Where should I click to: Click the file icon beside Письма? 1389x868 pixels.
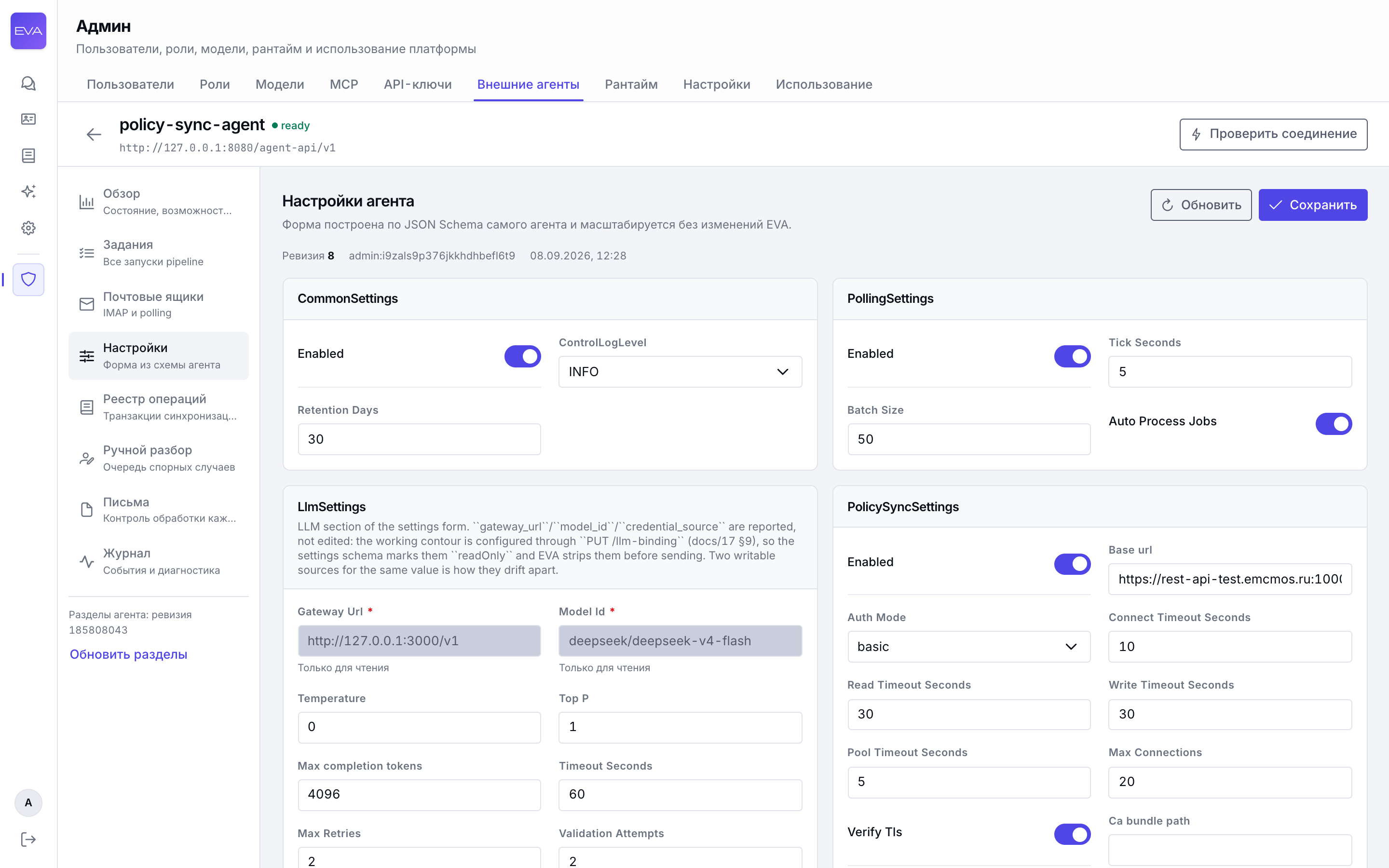(87, 510)
